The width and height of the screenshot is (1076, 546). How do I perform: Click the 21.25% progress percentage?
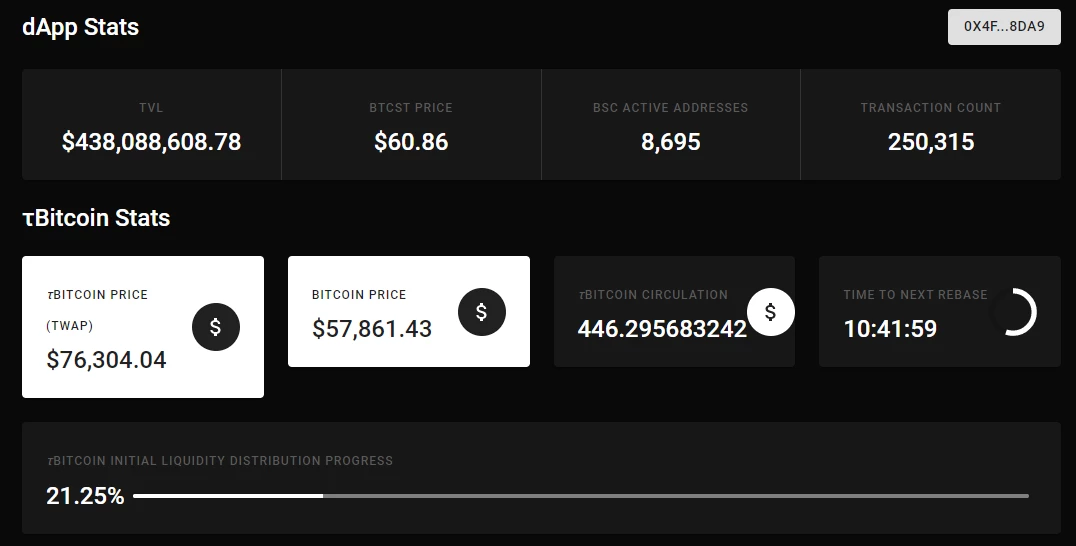(85, 496)
